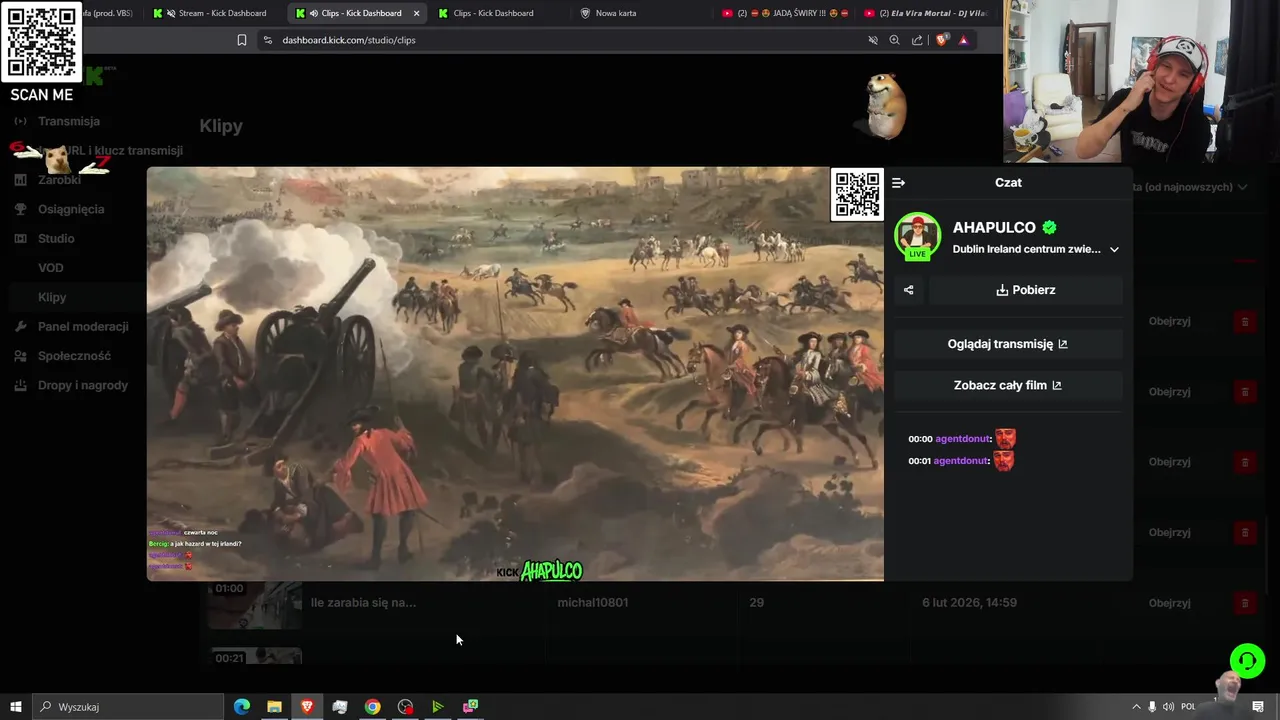The image size is (1280, 720).
Task: Select clip title Ile zarabia się na...
Action: click(x=363, y=603)
